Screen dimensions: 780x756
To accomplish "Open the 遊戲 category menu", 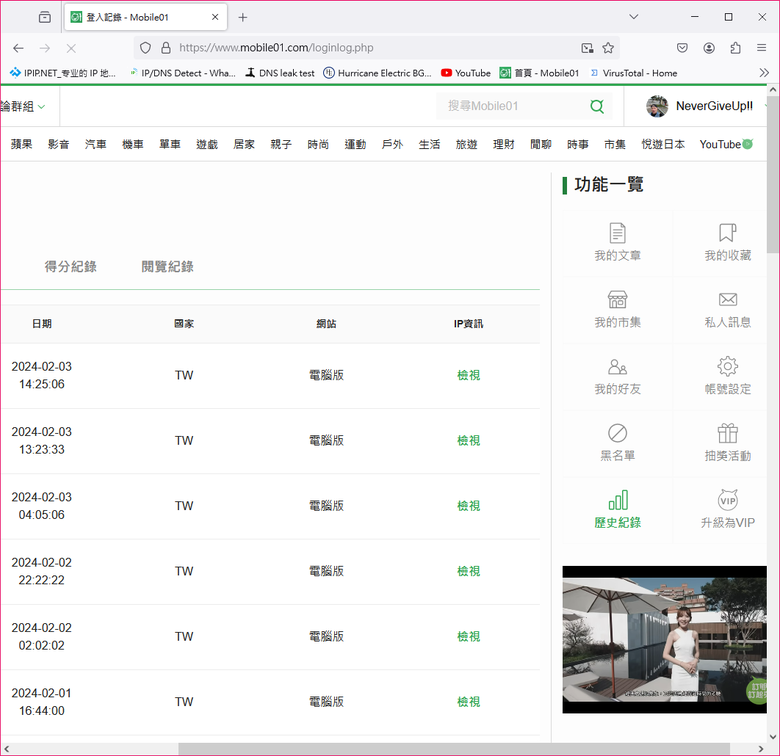I will tap(207, 144).
